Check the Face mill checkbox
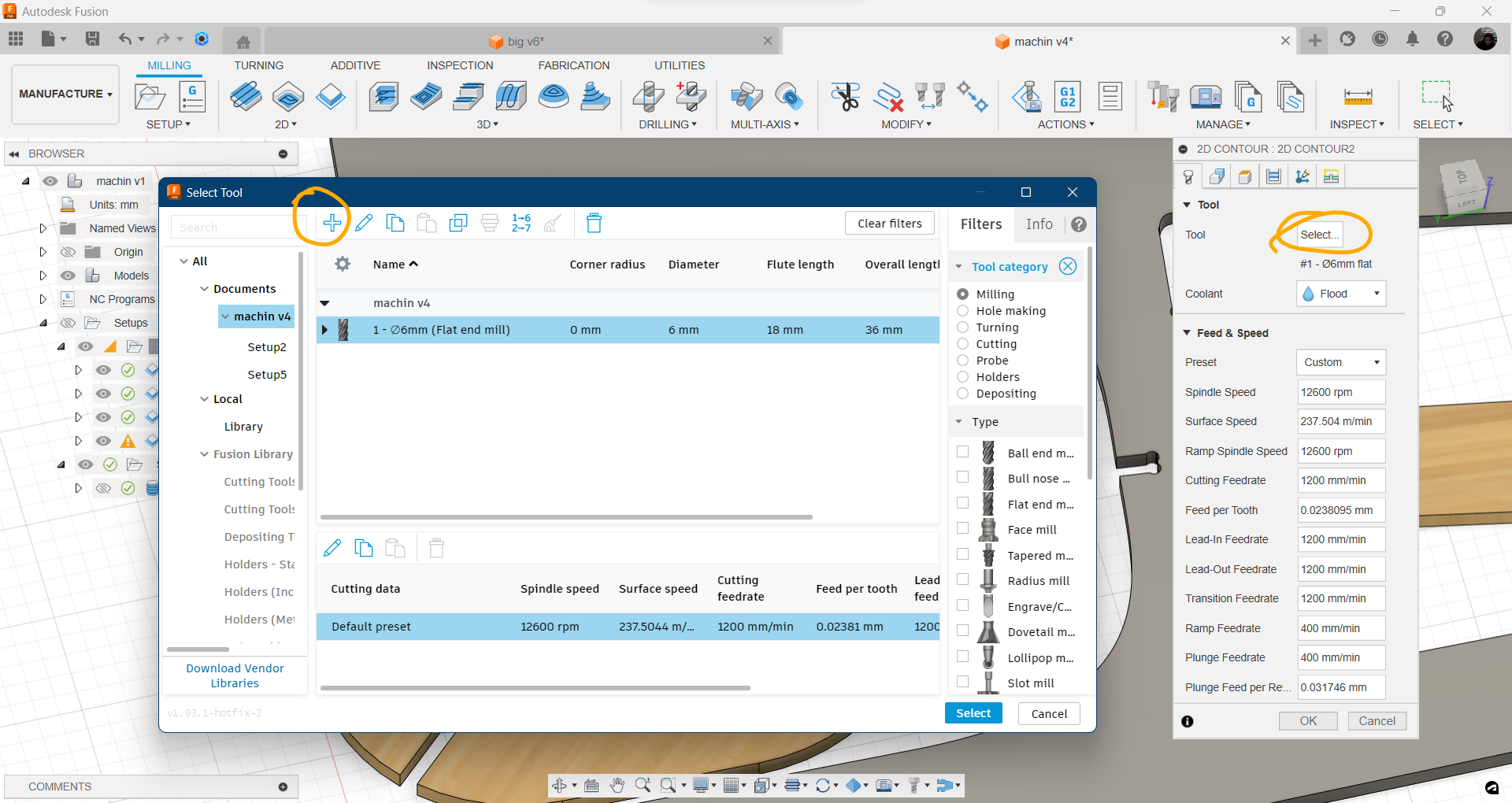Viewport: 1512px width, 803px height. tap(962, 528)
